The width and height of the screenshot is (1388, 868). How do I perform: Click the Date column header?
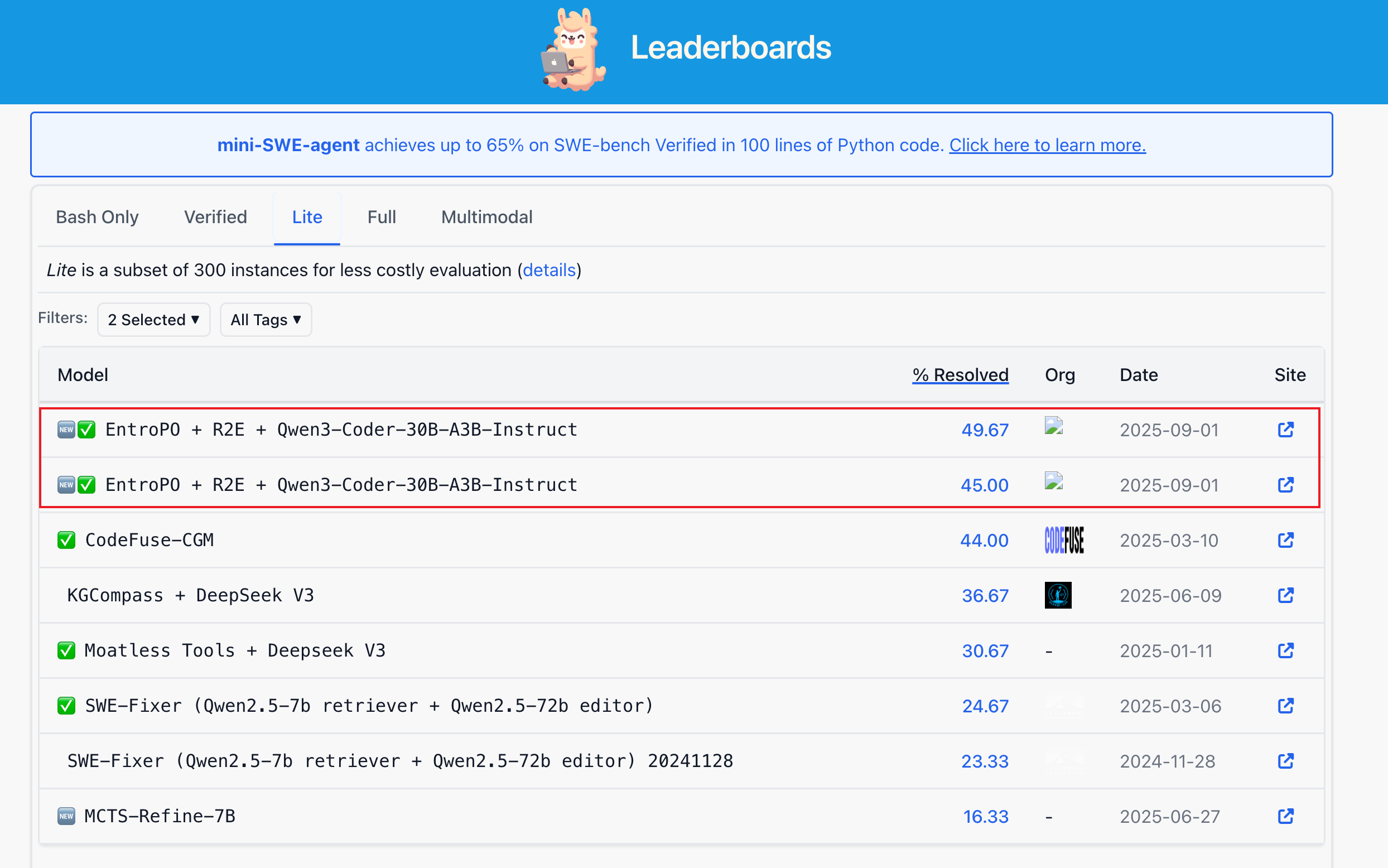coord(1138,375)
